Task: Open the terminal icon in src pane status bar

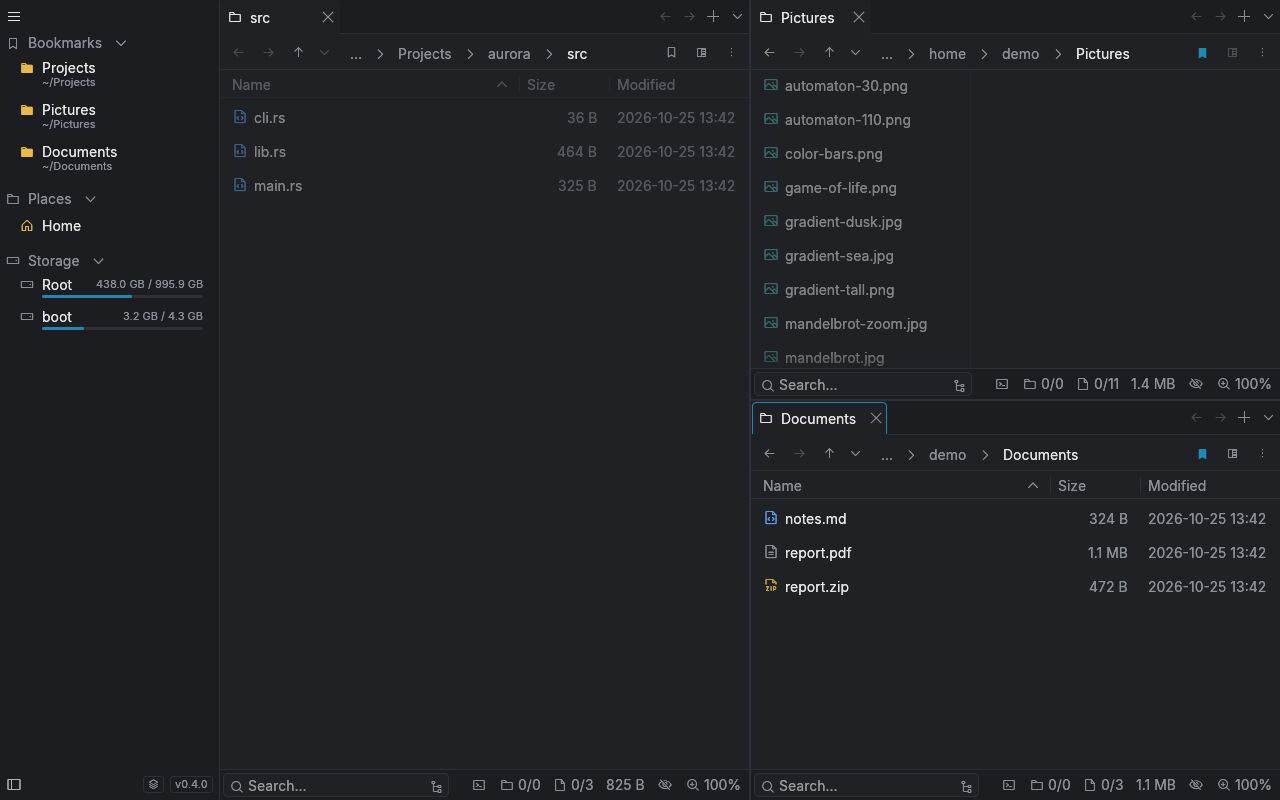Action: pyautogui.click(x=479, y=786)
